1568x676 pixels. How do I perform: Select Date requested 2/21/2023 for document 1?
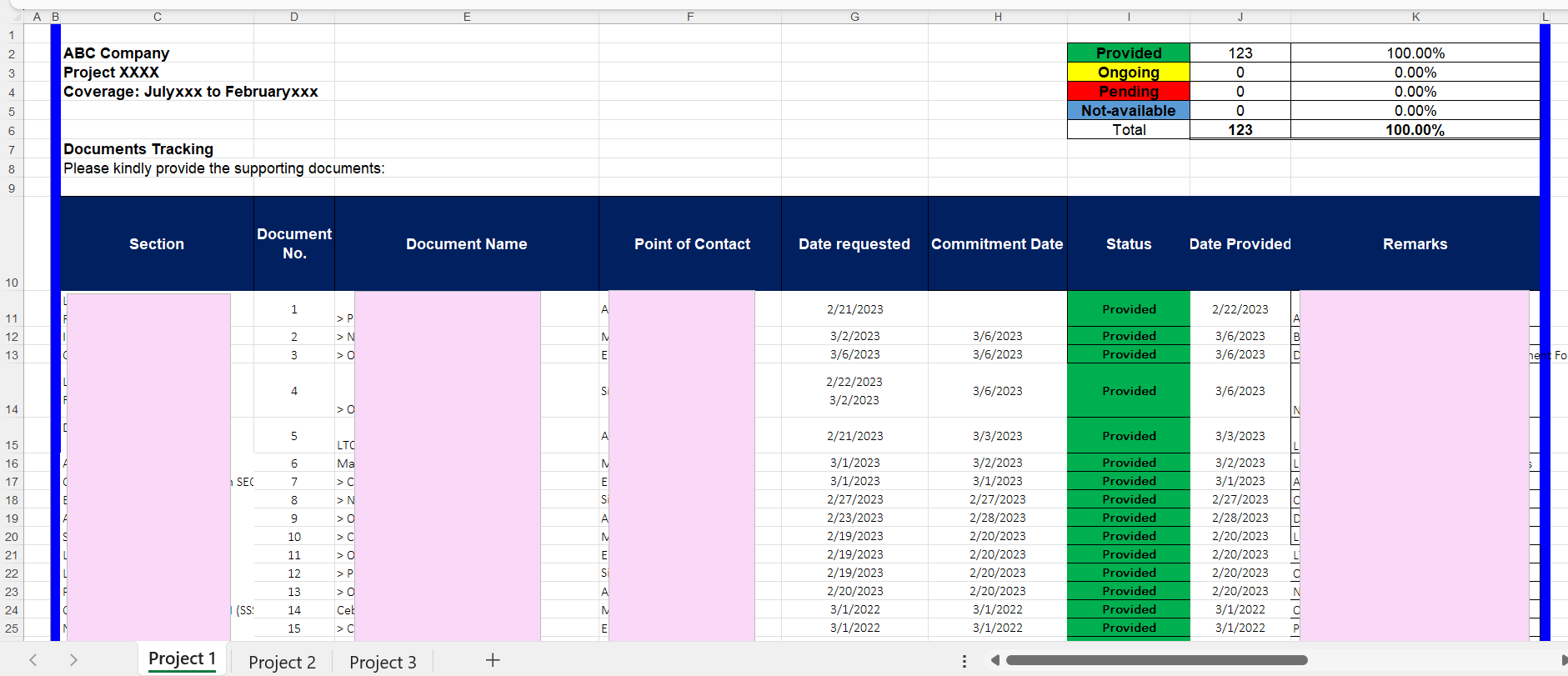(854, 308)
